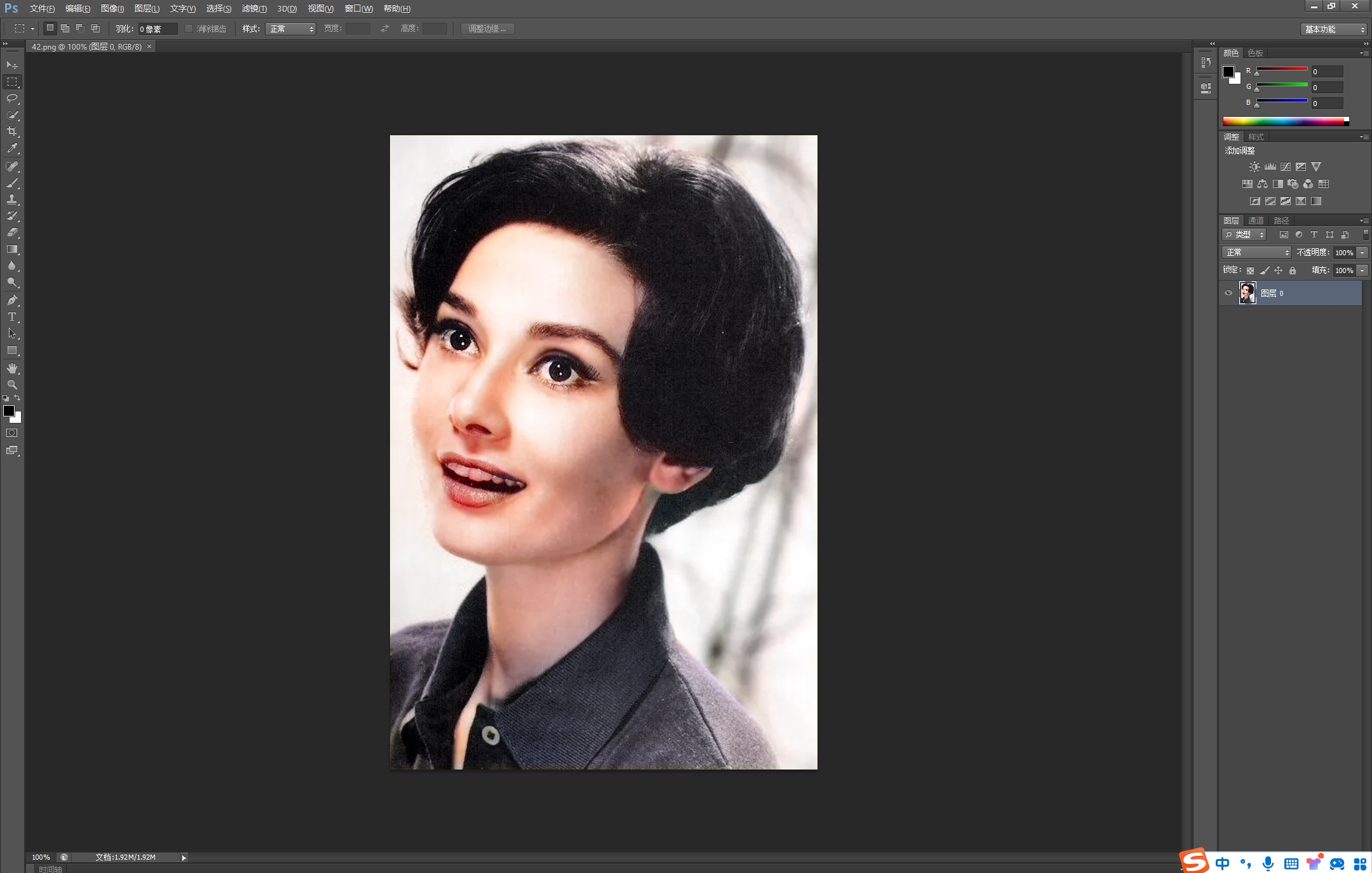Select the History Brush tool
The height and width of the screenshot is (873, 1372).
pyautogui.click(x=12, y=216)
